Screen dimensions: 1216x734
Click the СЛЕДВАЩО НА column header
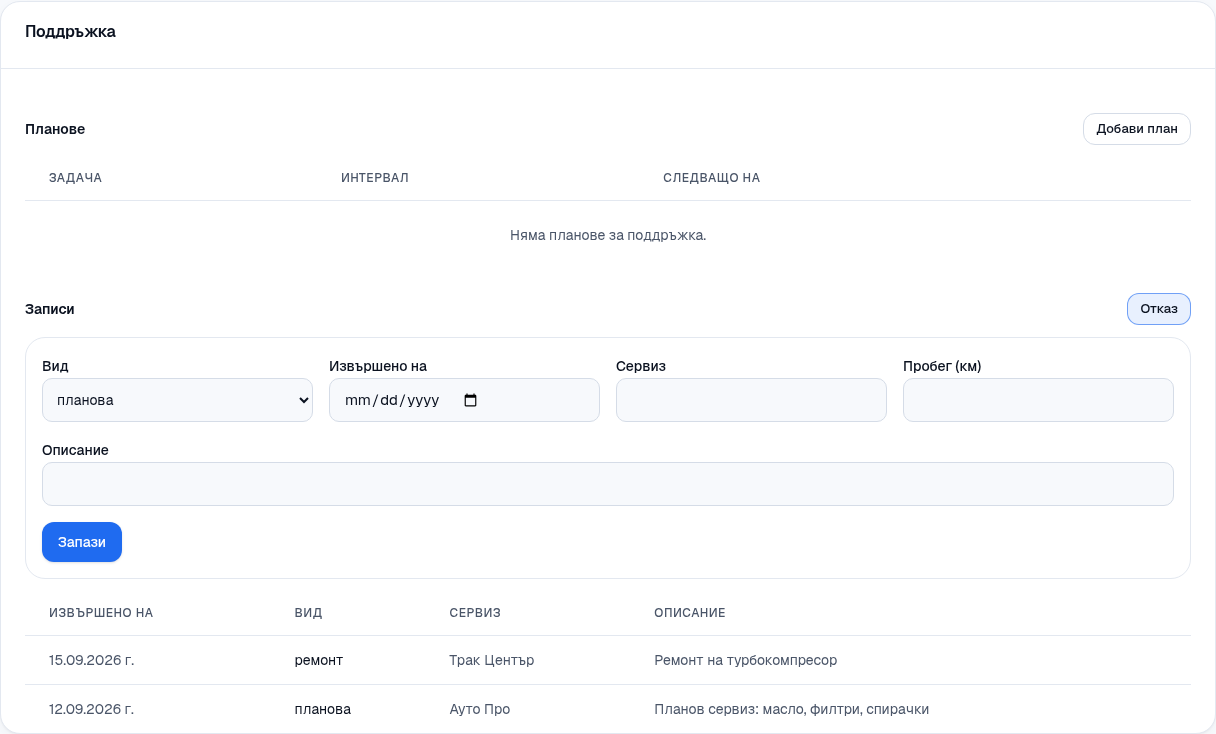pyautogui.click(x=712, y=178)
